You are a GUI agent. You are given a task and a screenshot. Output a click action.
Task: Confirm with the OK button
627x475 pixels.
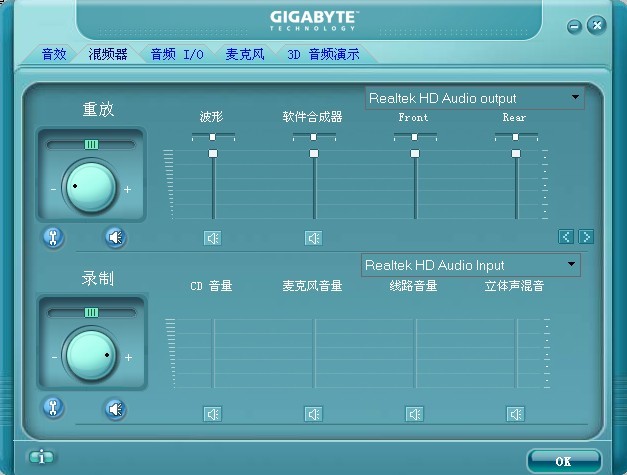click(564, 461)
